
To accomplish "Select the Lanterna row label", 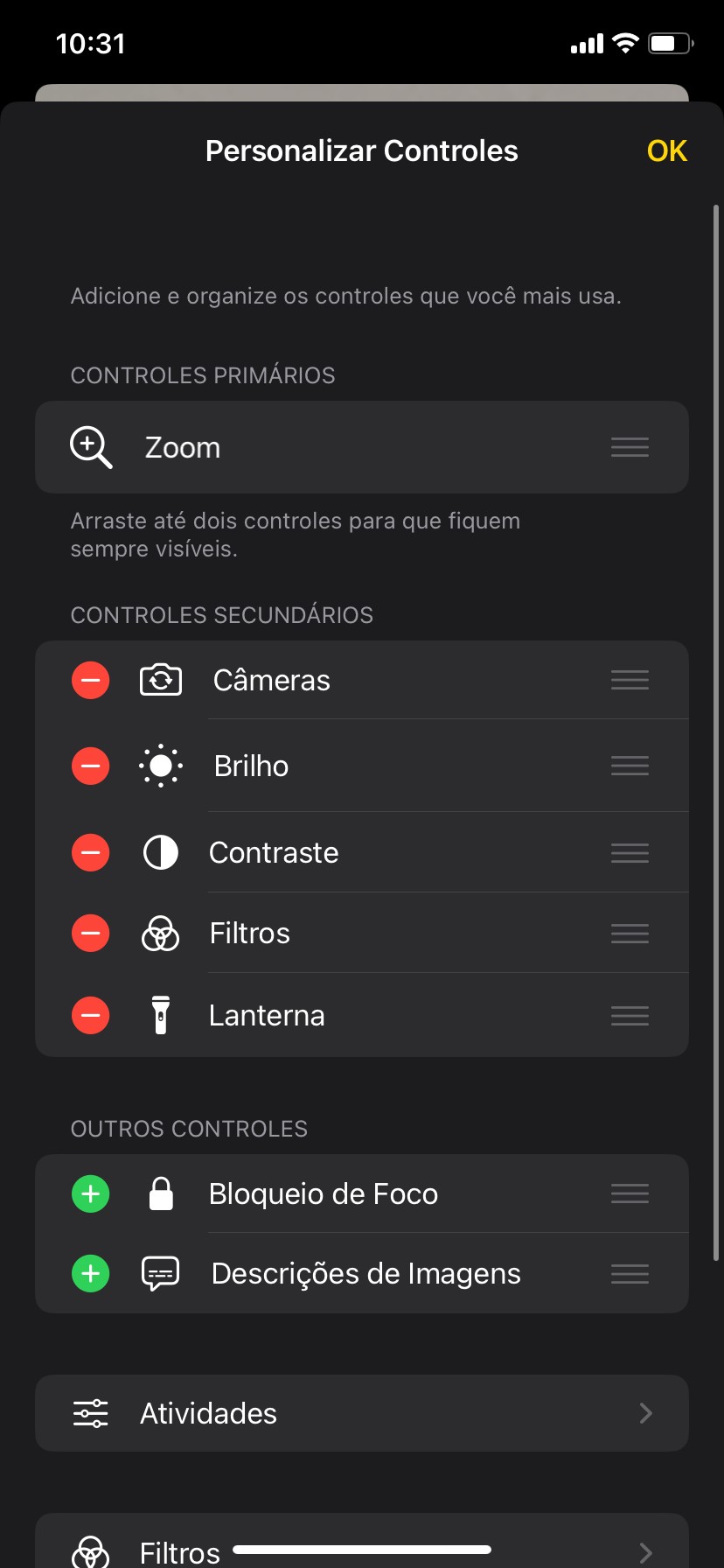I will pos(267,1015).
